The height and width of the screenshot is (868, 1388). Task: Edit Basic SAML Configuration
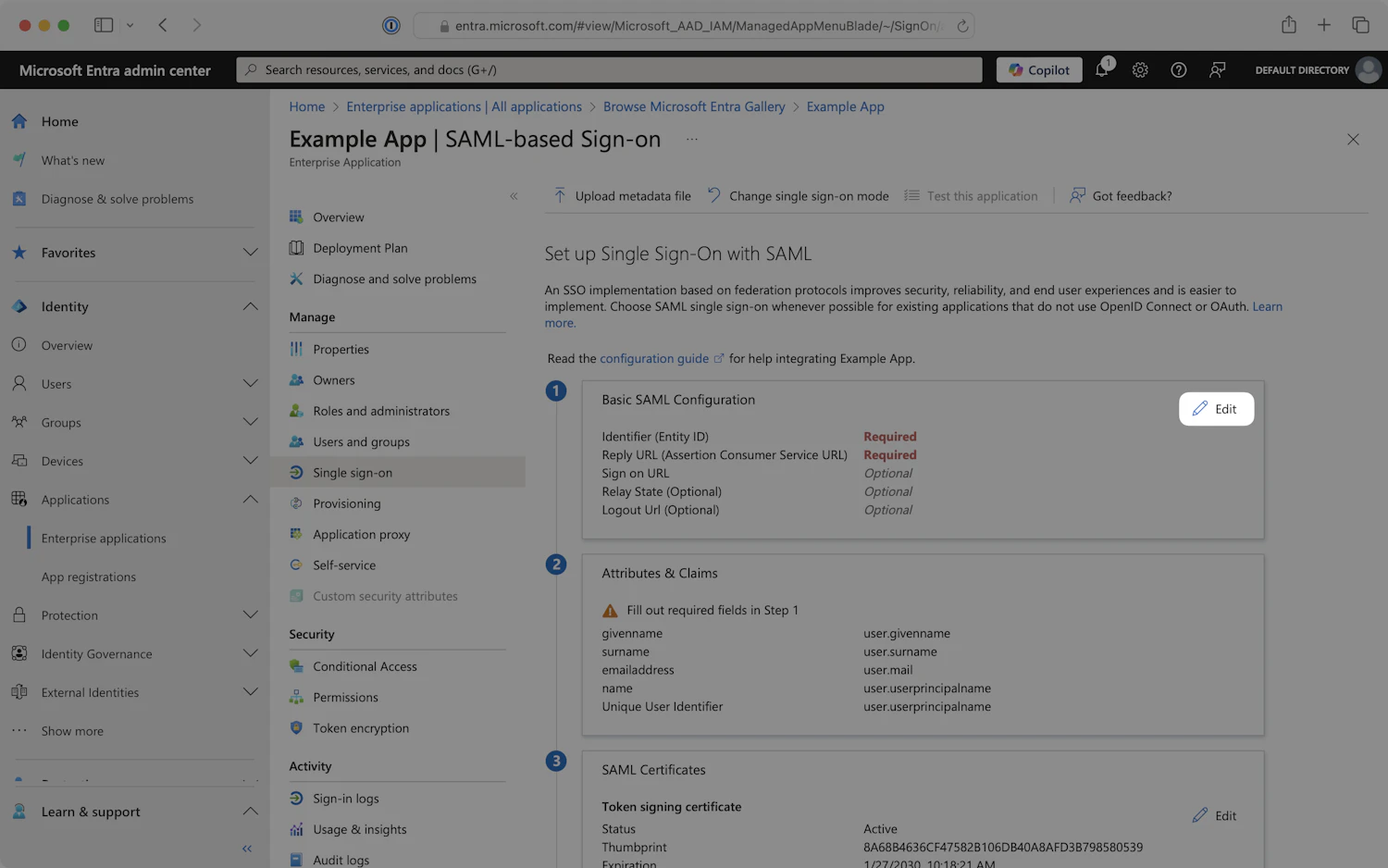pos(1216,409)
